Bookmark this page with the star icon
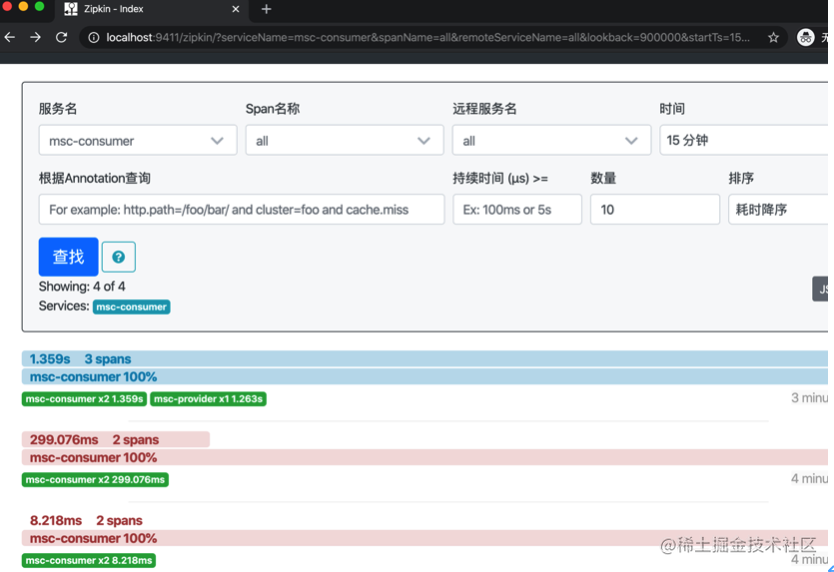The image size is (834, 572). (773, 37)
